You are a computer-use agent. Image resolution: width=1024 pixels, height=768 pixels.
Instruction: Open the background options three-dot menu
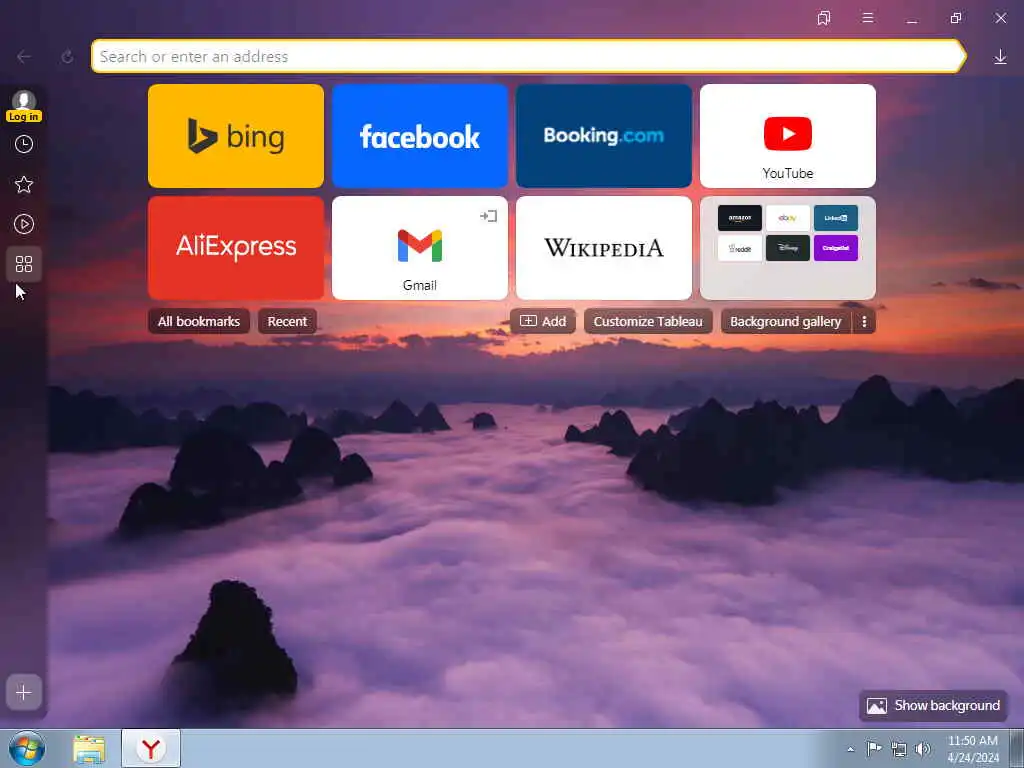click(x=864, y=321)
